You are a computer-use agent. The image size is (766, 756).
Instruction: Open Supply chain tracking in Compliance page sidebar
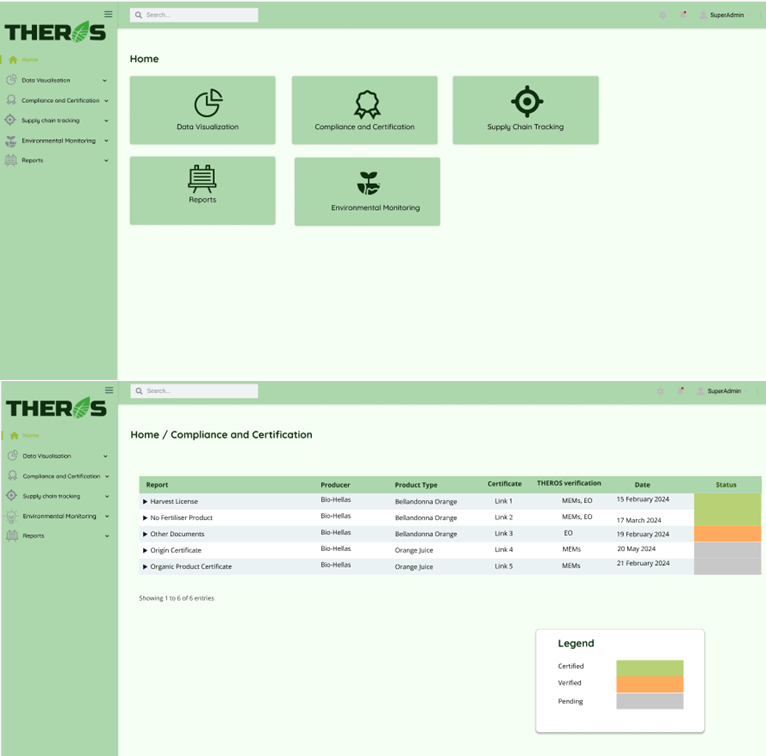coord(51,496)
